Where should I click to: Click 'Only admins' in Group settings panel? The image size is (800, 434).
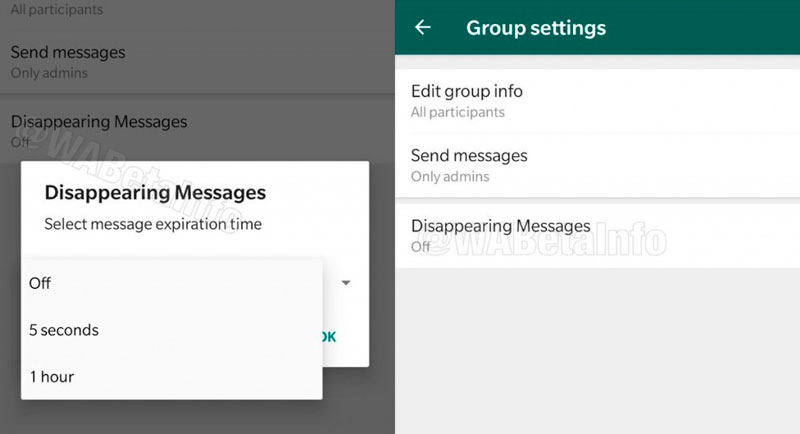coord(450,176)
